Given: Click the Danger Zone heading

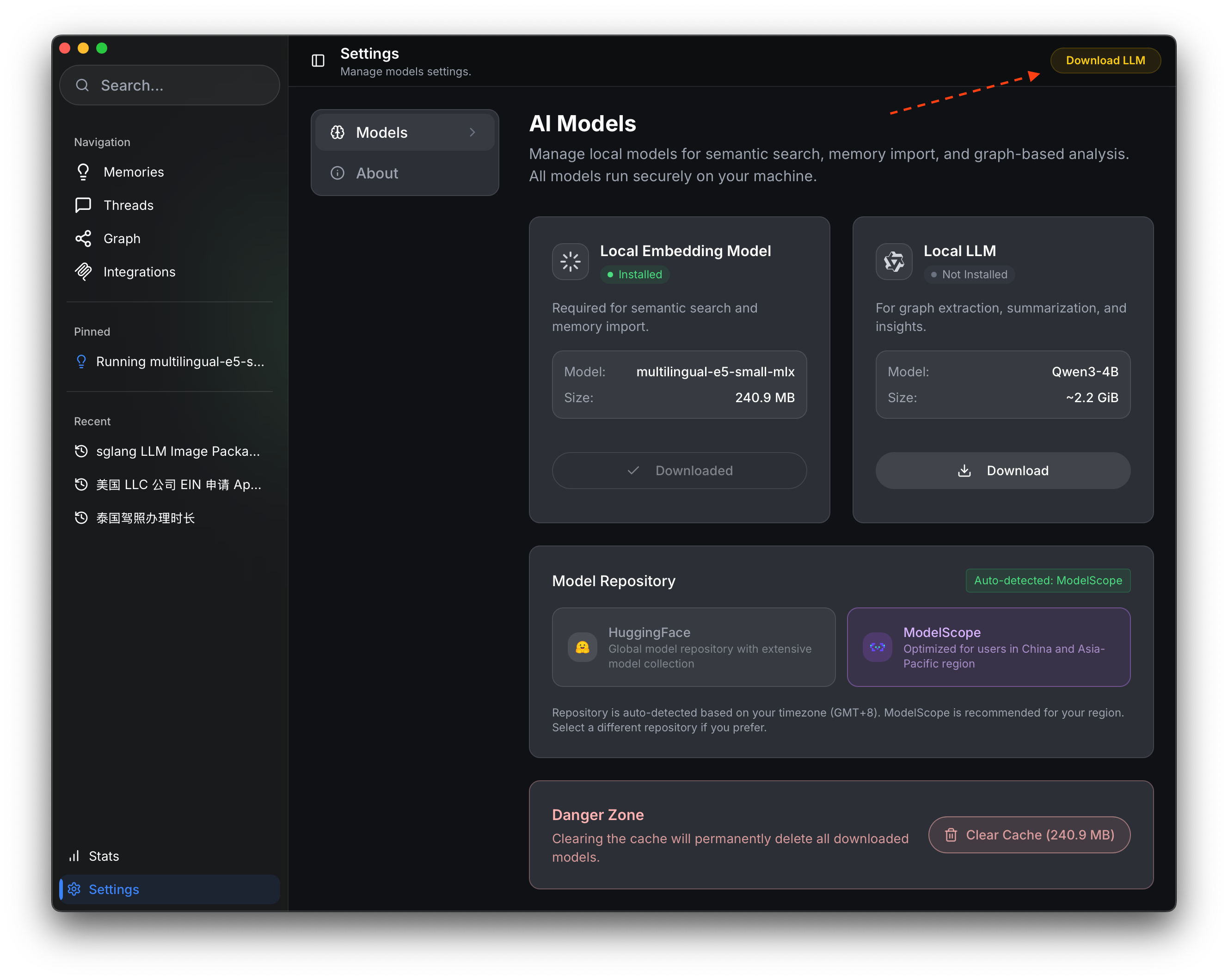Looking at the screenshot, I should (597, 815).
